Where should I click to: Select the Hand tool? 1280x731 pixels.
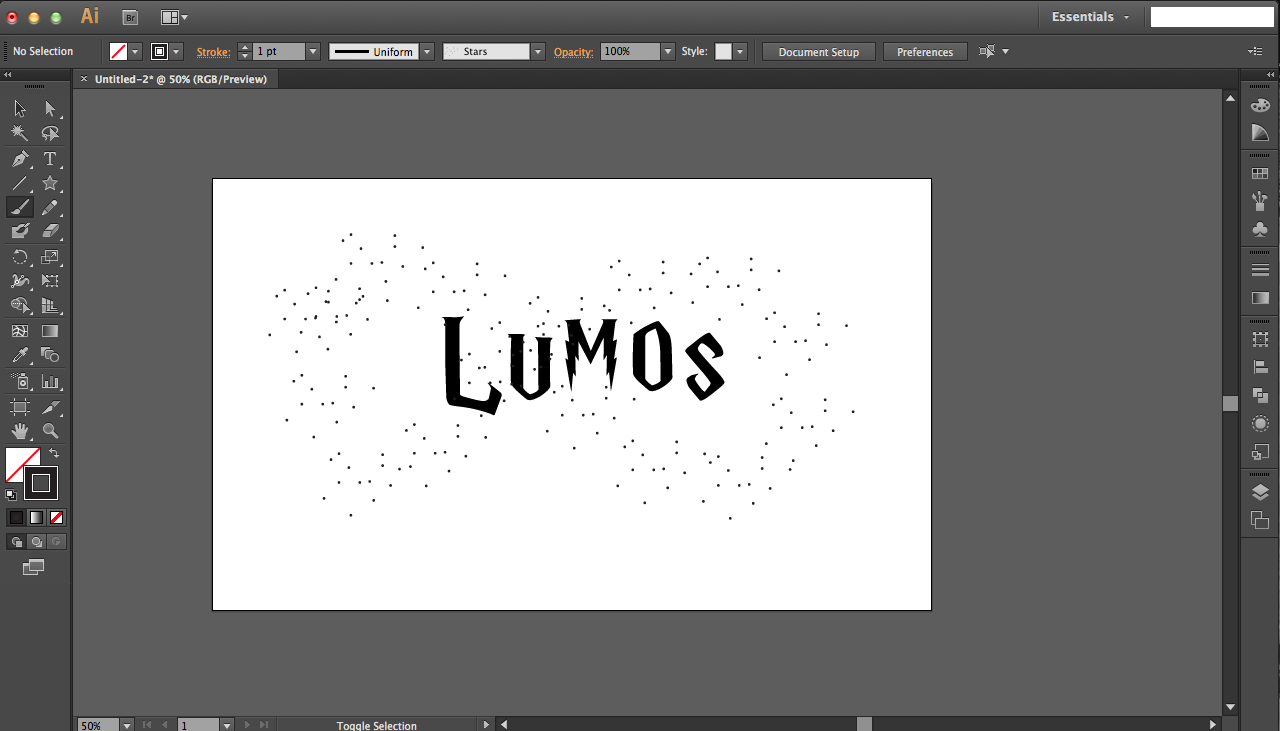(20, 431)
